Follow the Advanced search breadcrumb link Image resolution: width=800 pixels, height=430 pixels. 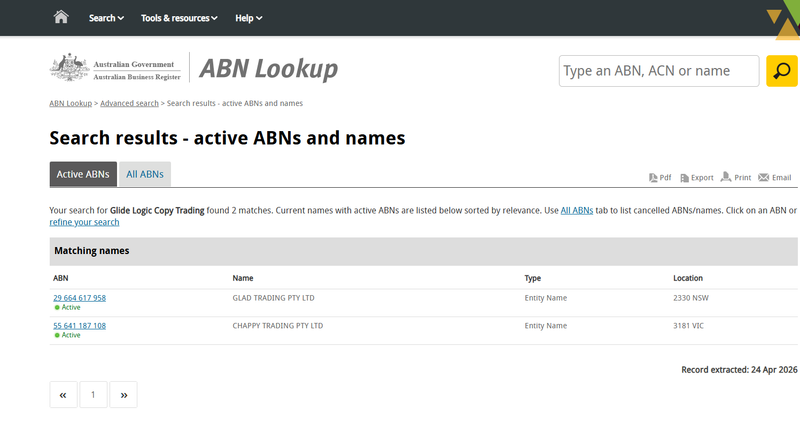click(129, 103)
